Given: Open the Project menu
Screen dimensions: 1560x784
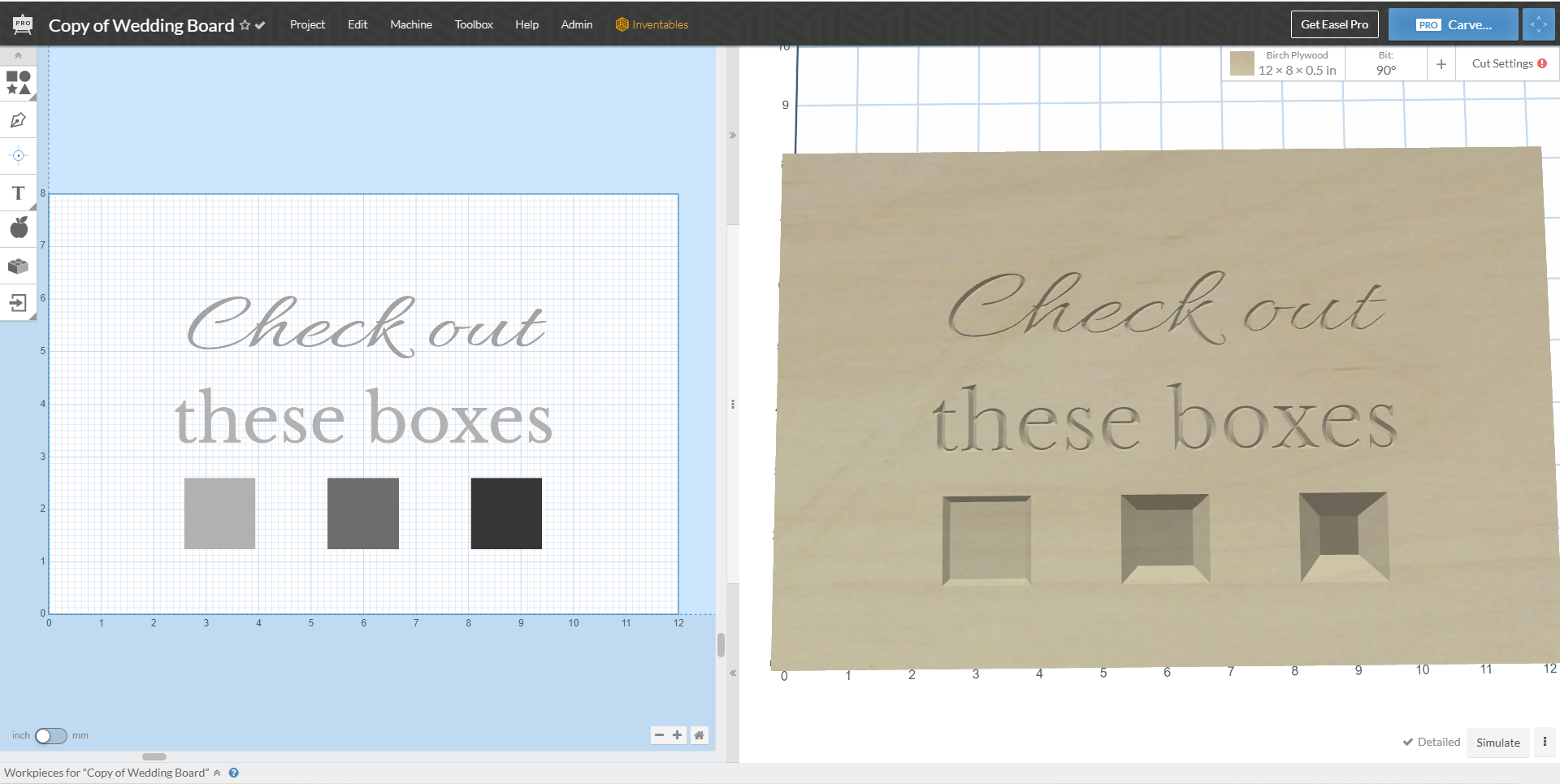Looking at the screenshot, I should click(307, 24).
